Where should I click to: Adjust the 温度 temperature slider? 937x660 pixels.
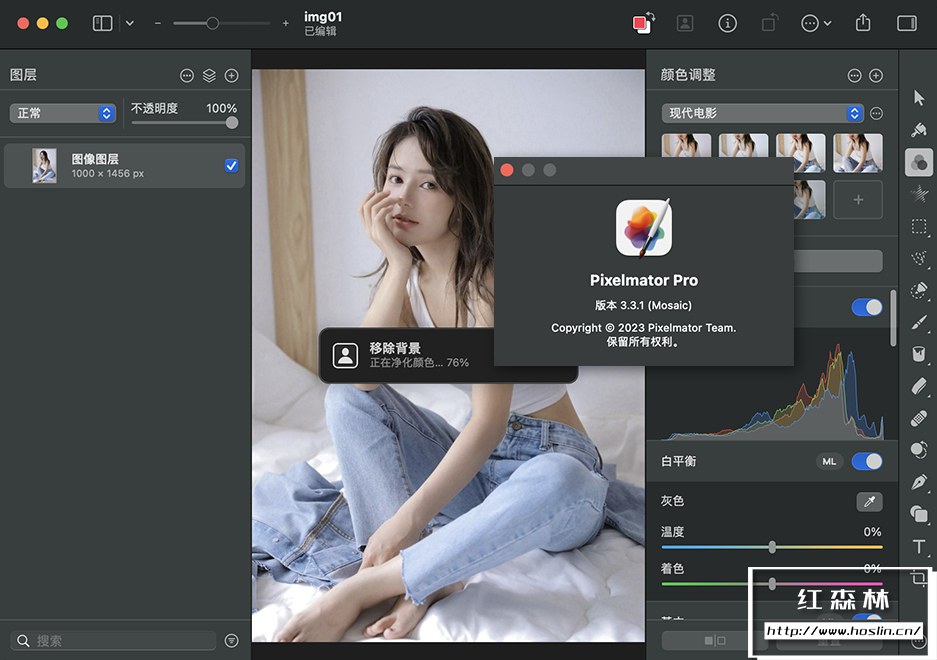[772, 546]
